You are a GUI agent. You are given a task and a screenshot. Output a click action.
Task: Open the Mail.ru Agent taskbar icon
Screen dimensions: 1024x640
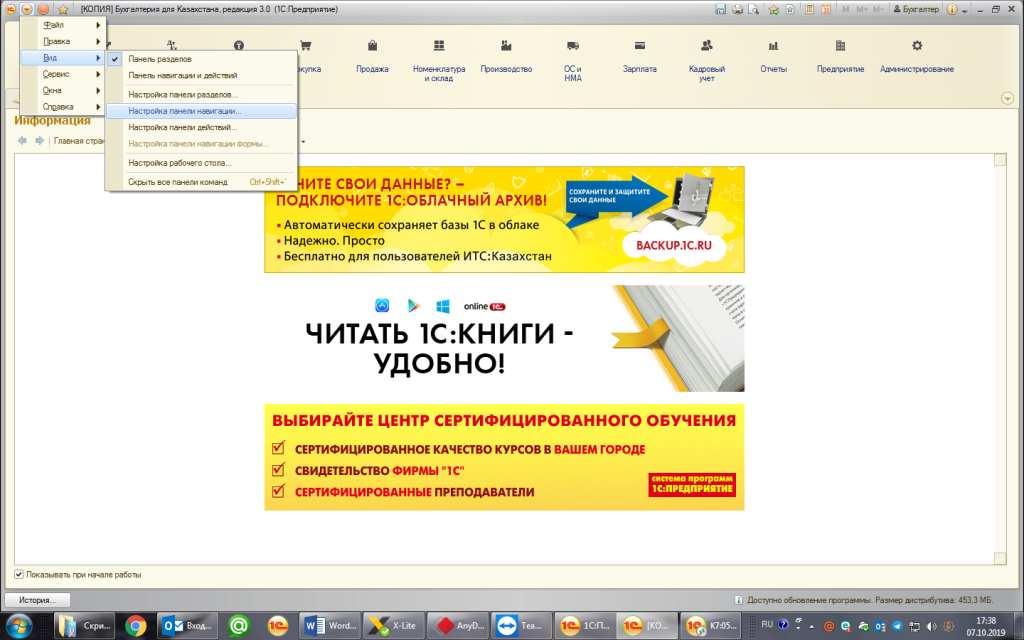point(238,626)
